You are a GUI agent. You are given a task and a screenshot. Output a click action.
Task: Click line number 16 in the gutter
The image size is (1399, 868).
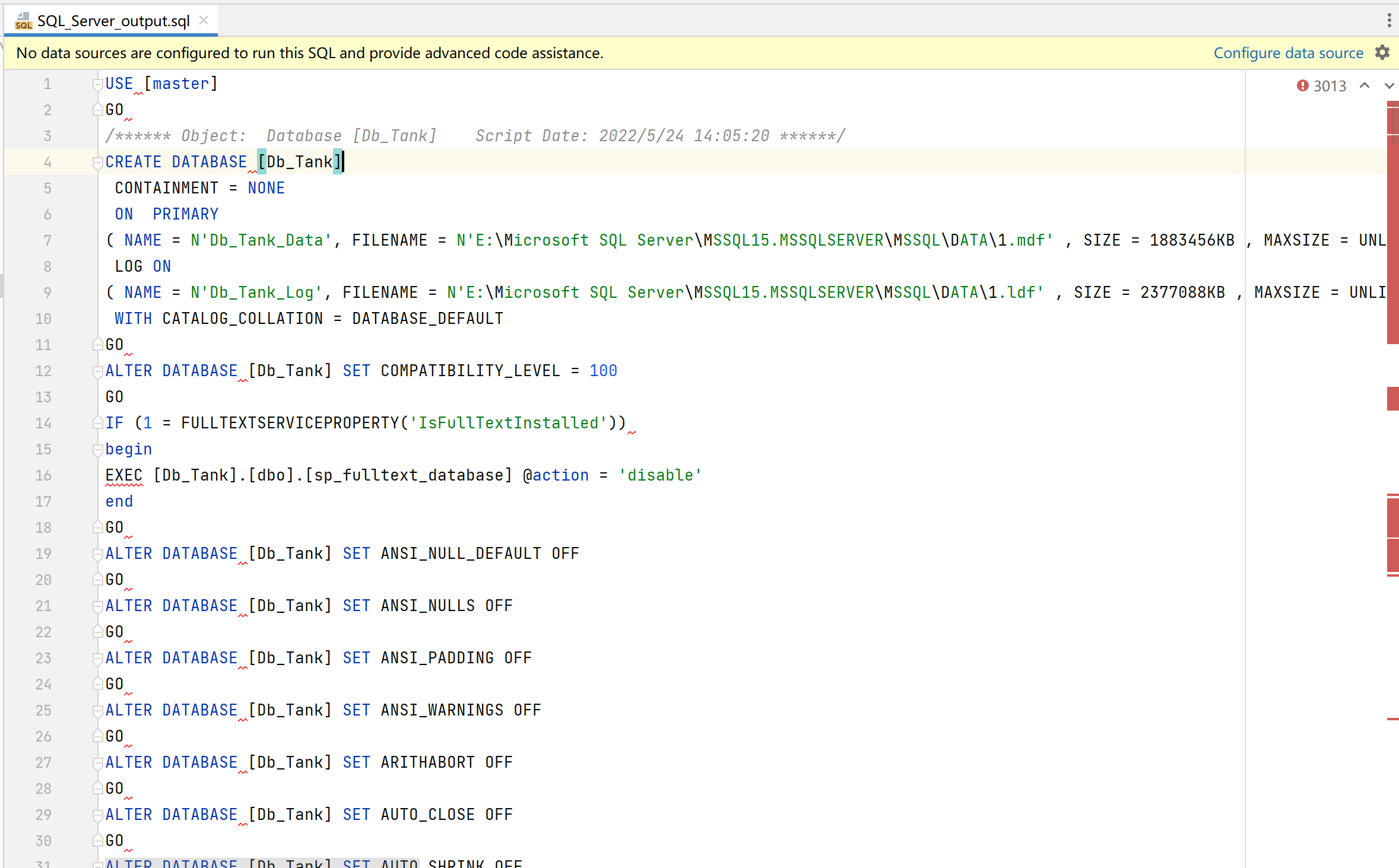tap(43, 475)
